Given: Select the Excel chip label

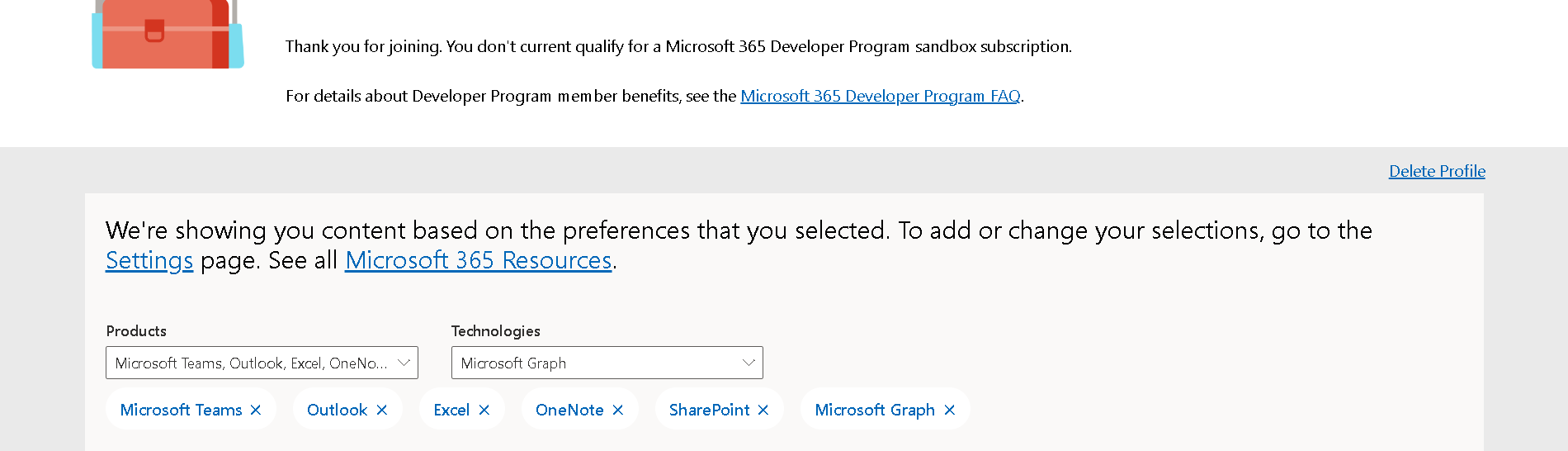Looking at the screenshot, I should click(451, 410).
